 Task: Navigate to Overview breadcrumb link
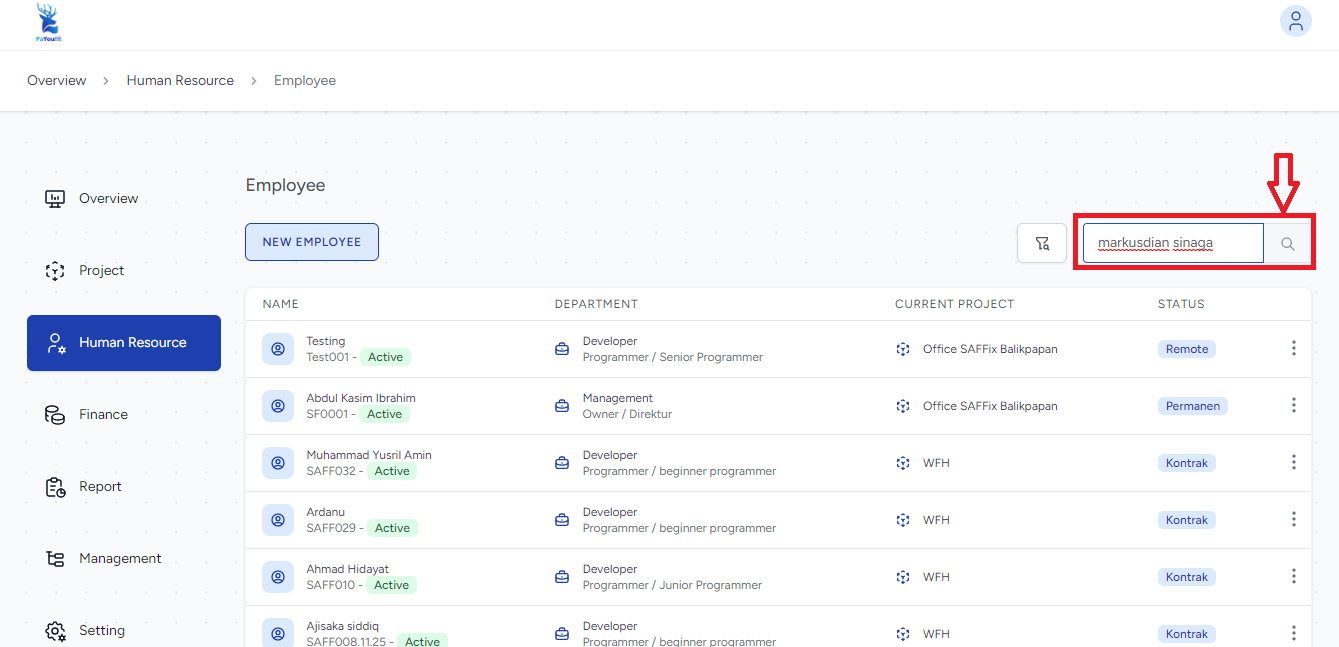point(56,80)
